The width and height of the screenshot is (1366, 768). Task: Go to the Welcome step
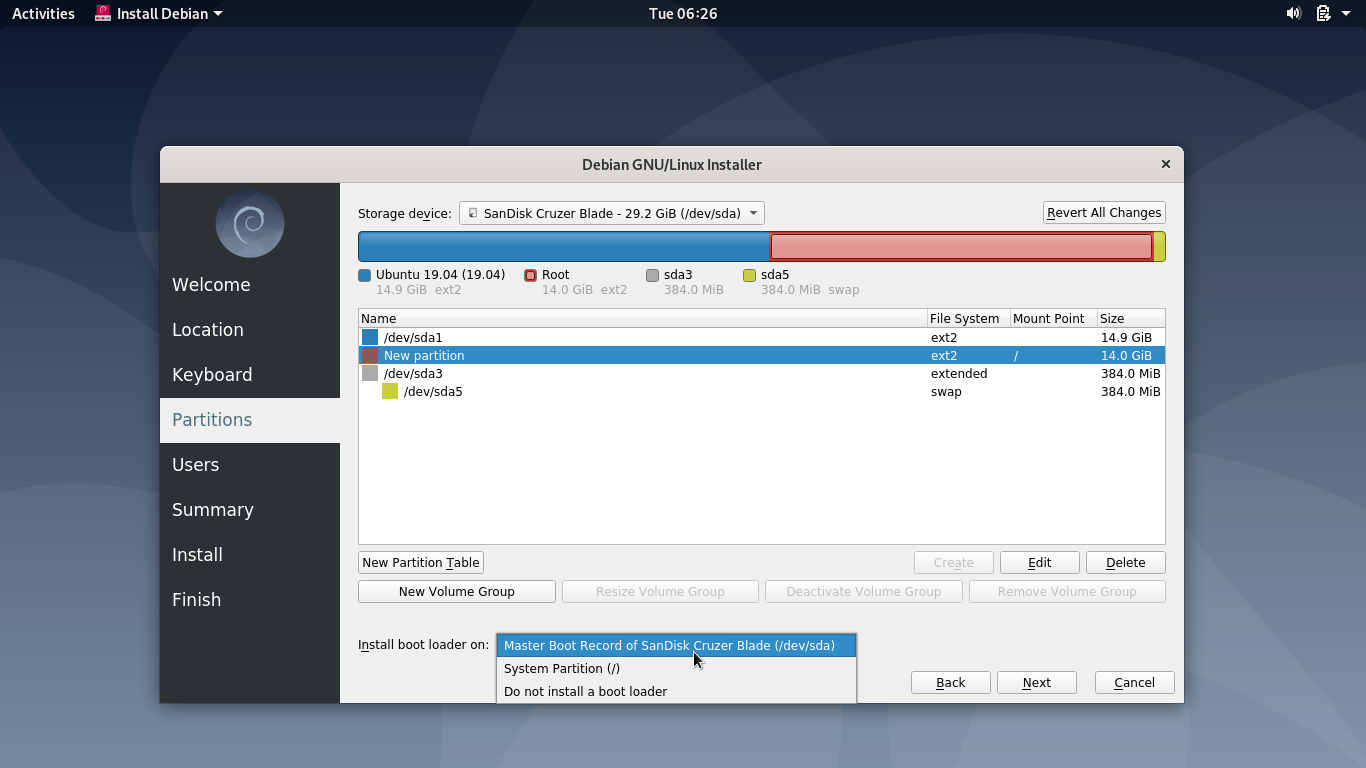click(x=250, y=285)
